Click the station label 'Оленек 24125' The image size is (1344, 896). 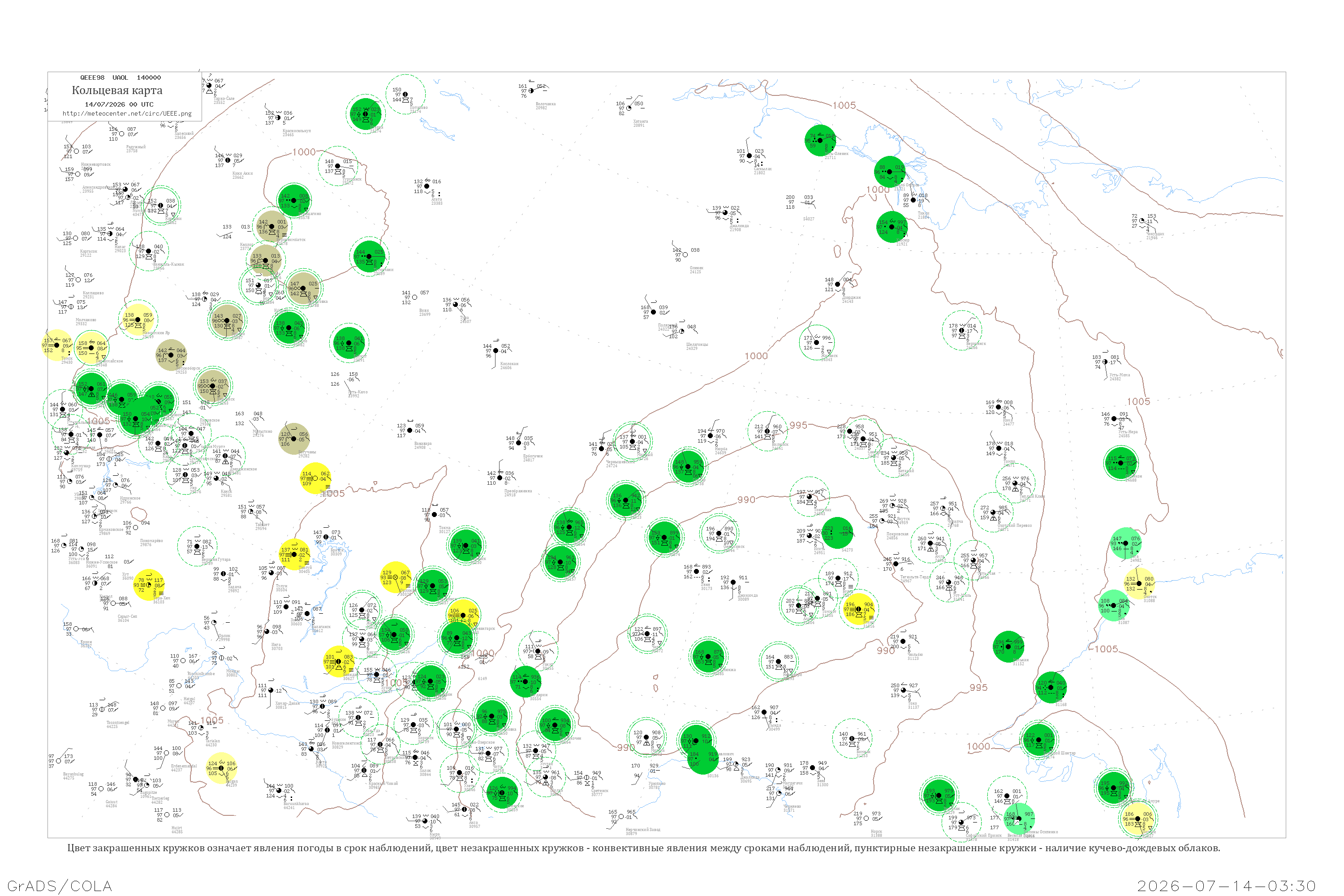(697, 270)
